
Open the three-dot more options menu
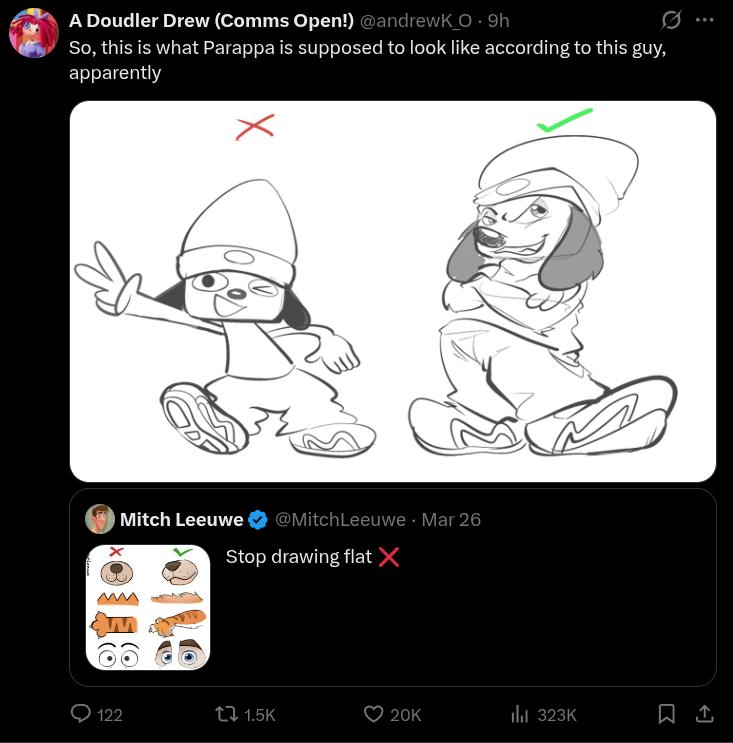tap(705, 20)
